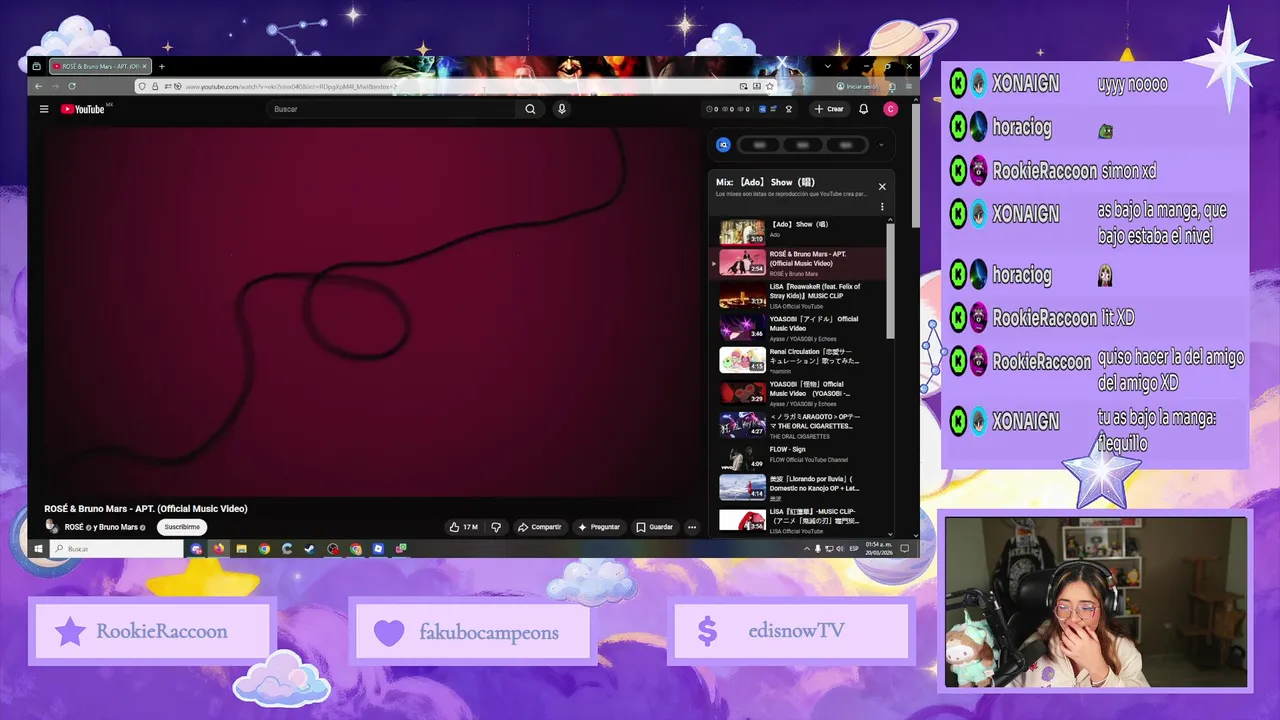Click the Crear button

click(x=829, y=109)
